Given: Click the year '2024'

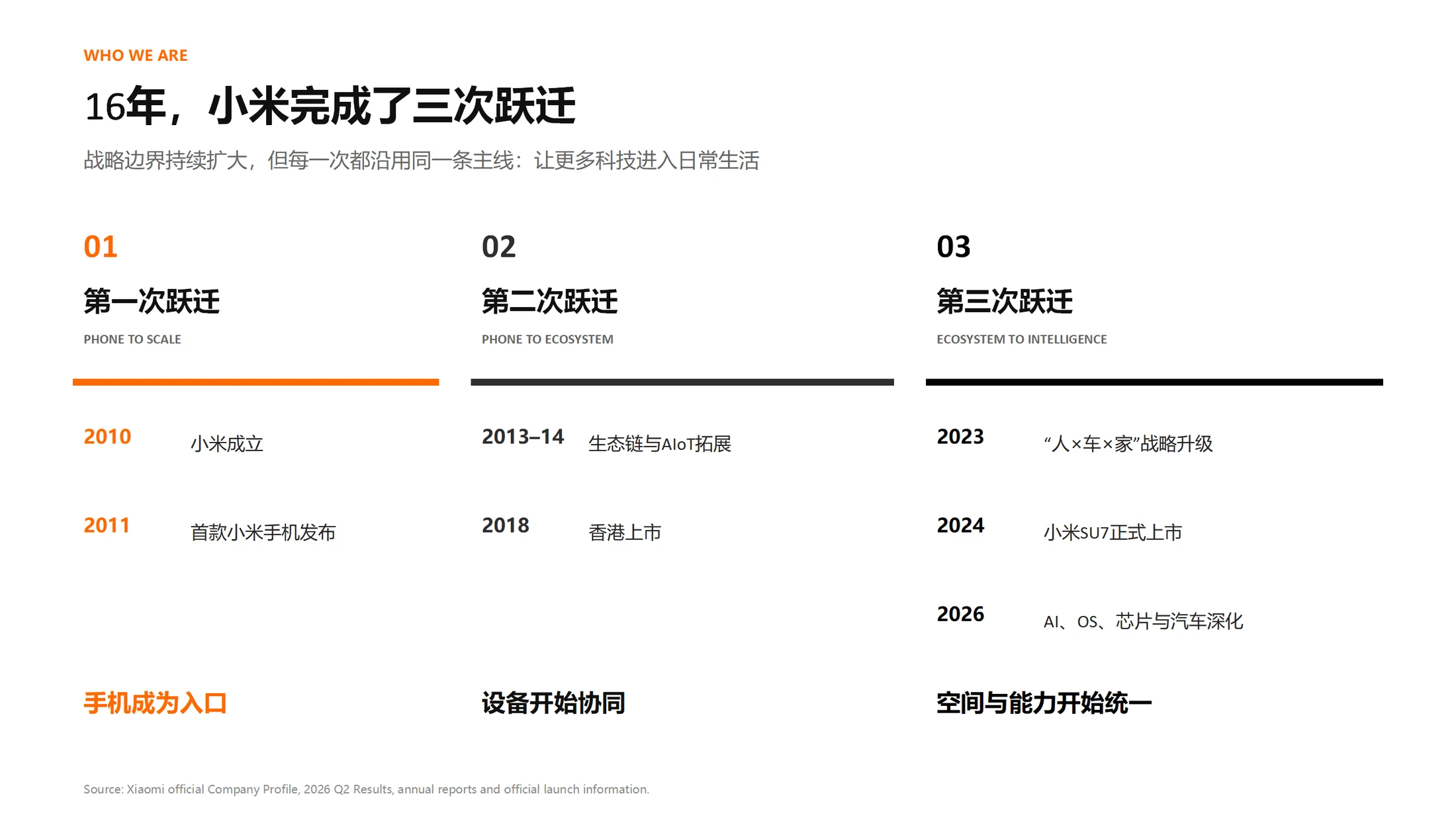Looking at the screenshot, I should 960,525.
